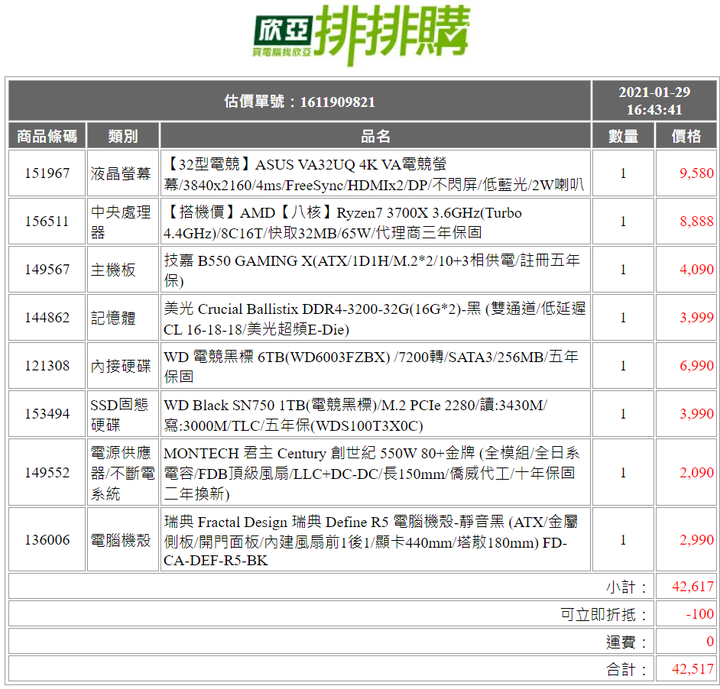Click the price 9,580
The image size is (720, 689).
tap(697, 173)
